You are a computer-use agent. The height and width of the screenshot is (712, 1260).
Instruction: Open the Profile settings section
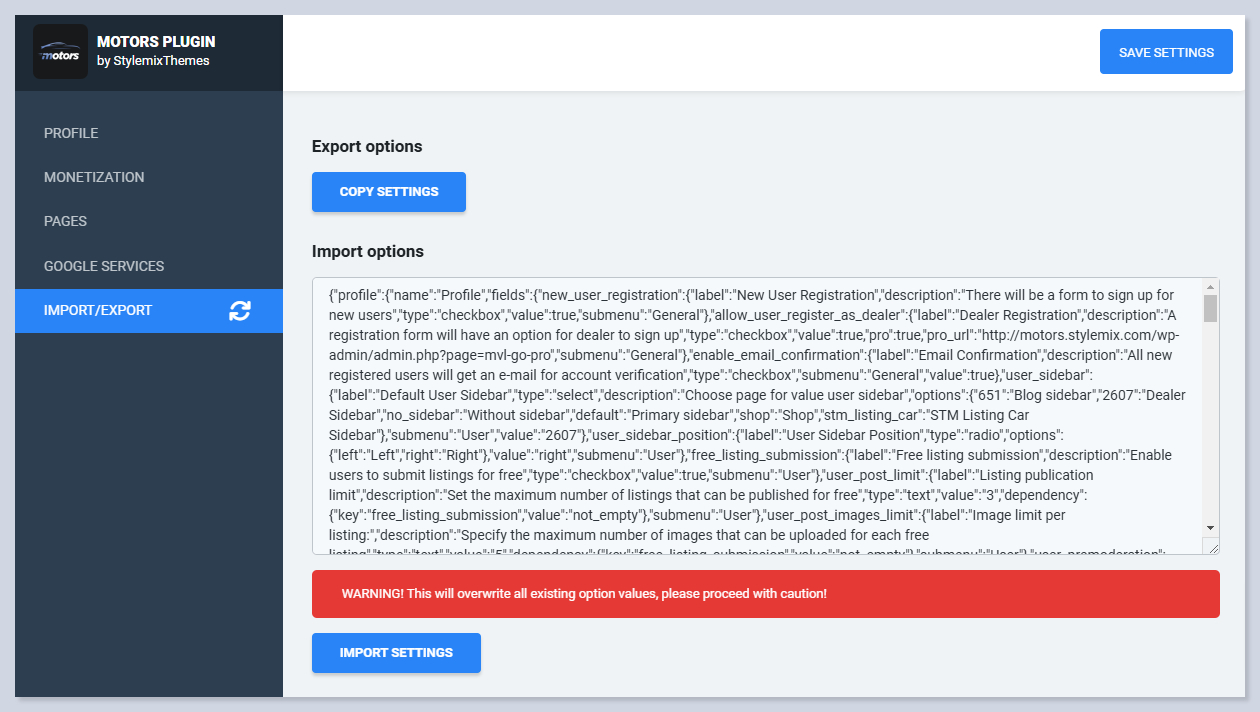point(71,133)
